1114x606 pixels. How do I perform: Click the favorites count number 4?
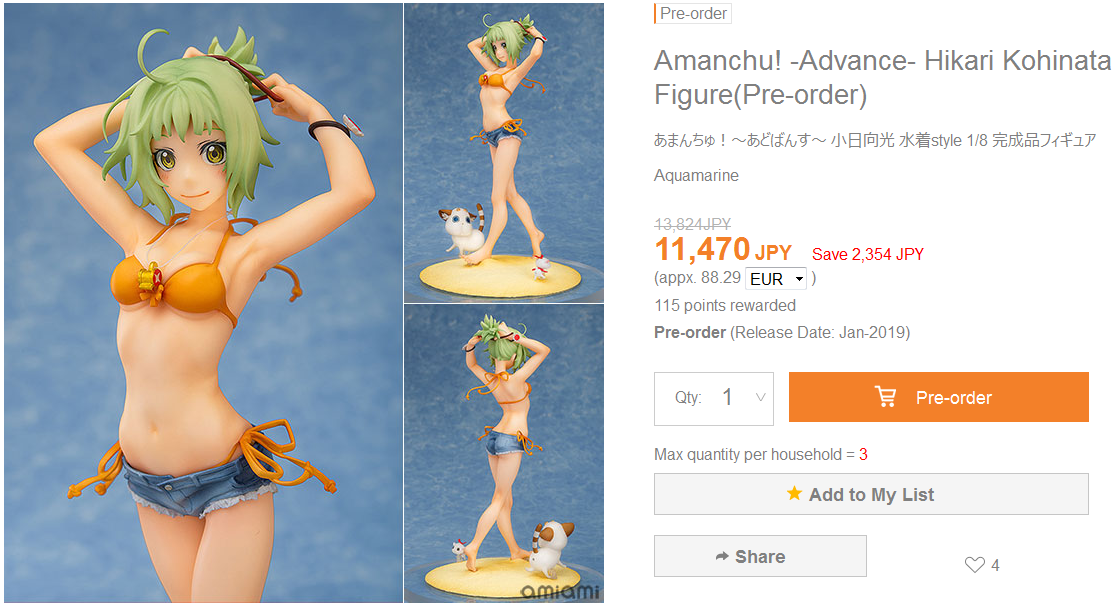tap(995, 566)
